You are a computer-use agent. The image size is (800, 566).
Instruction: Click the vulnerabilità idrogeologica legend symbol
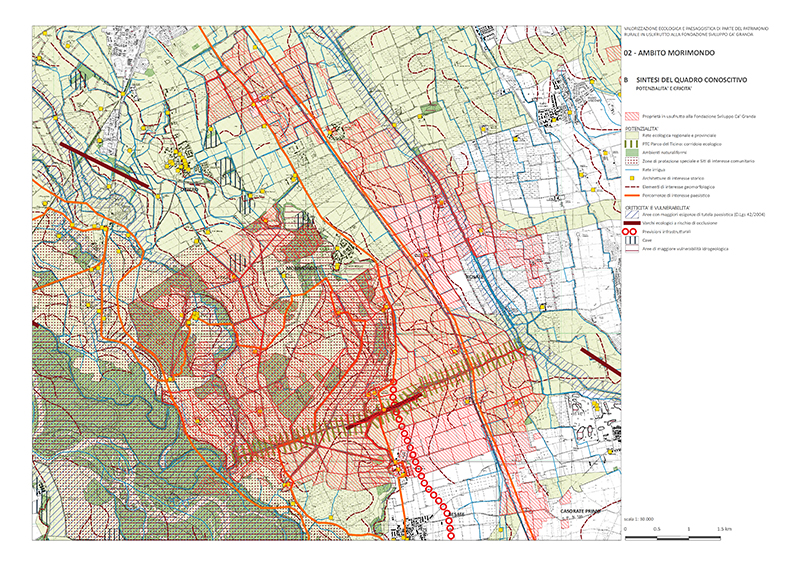tap(632, 249)
